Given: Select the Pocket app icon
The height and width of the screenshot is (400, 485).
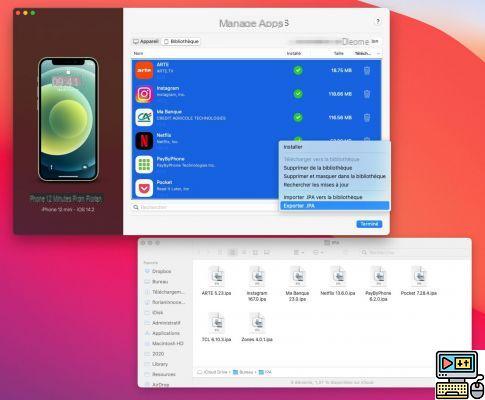Looking at the screenshot, I should coord(144,188).
